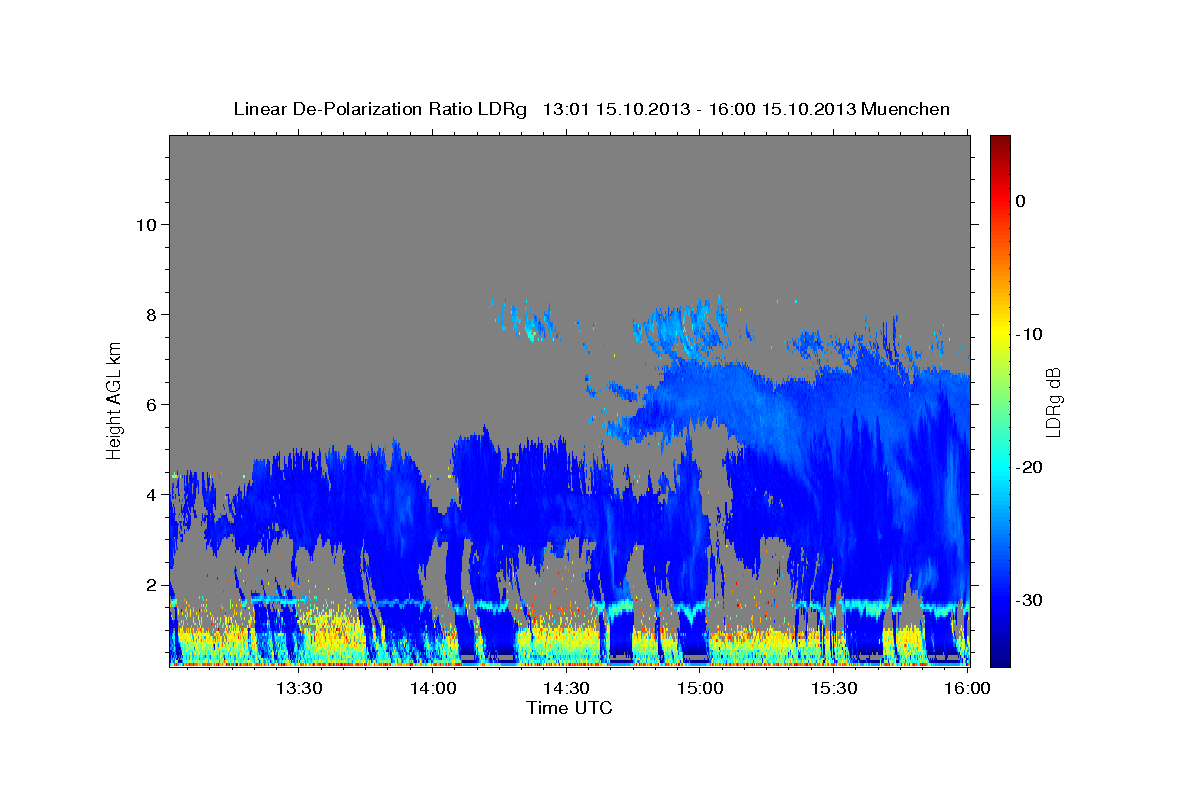Click the y-axis label 'Height AGL km'
The height and width of the screenshot is (800, 1200).
tap(115, 401)
